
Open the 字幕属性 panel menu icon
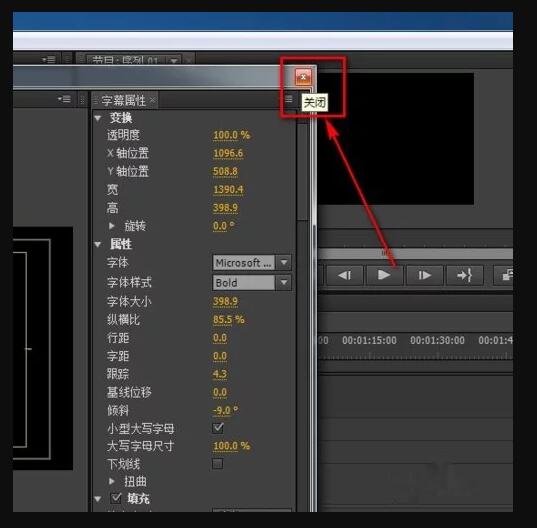289,99
